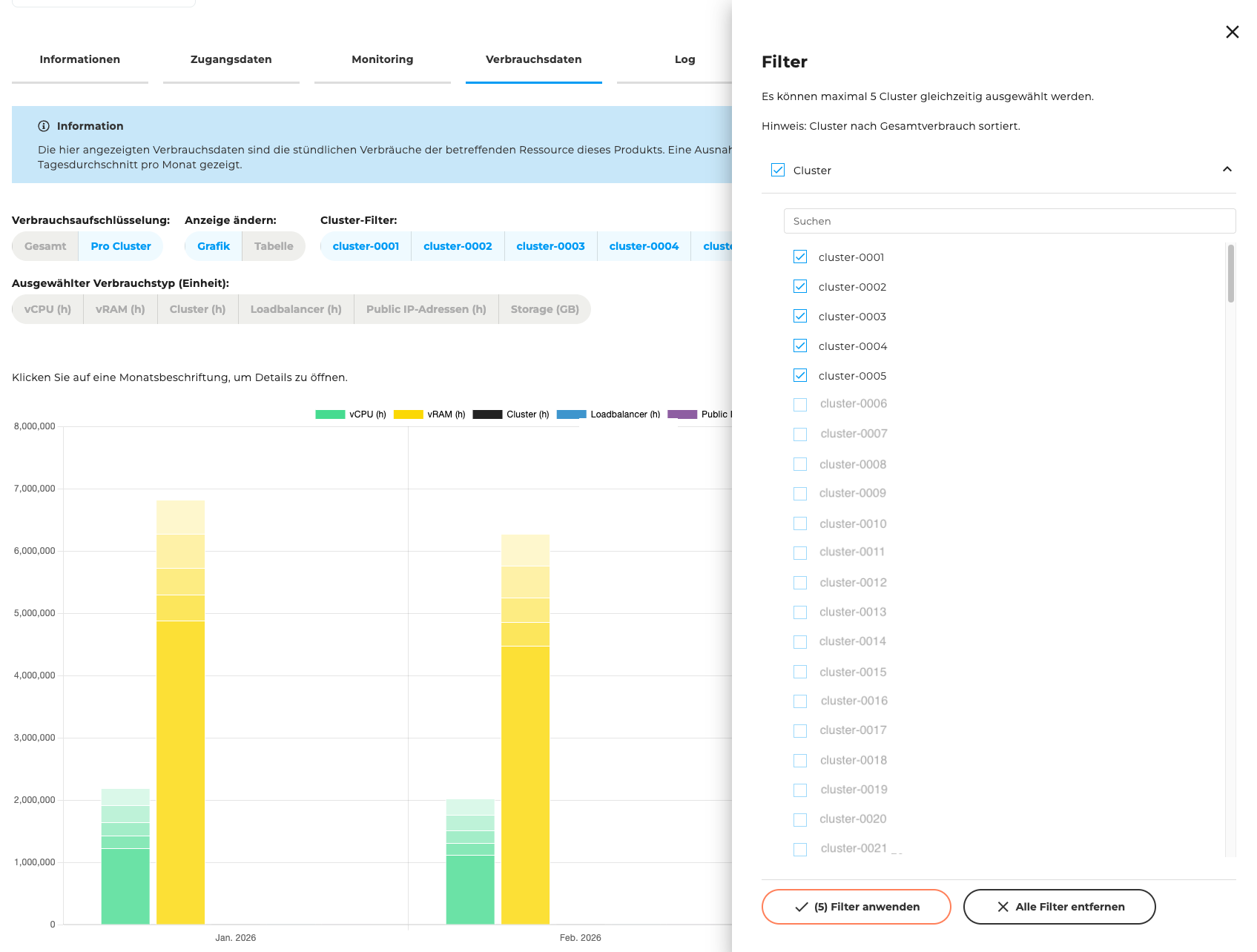Close the Filter panel with X icon
Screen dimensions: 1257x952
(1232, 32)
